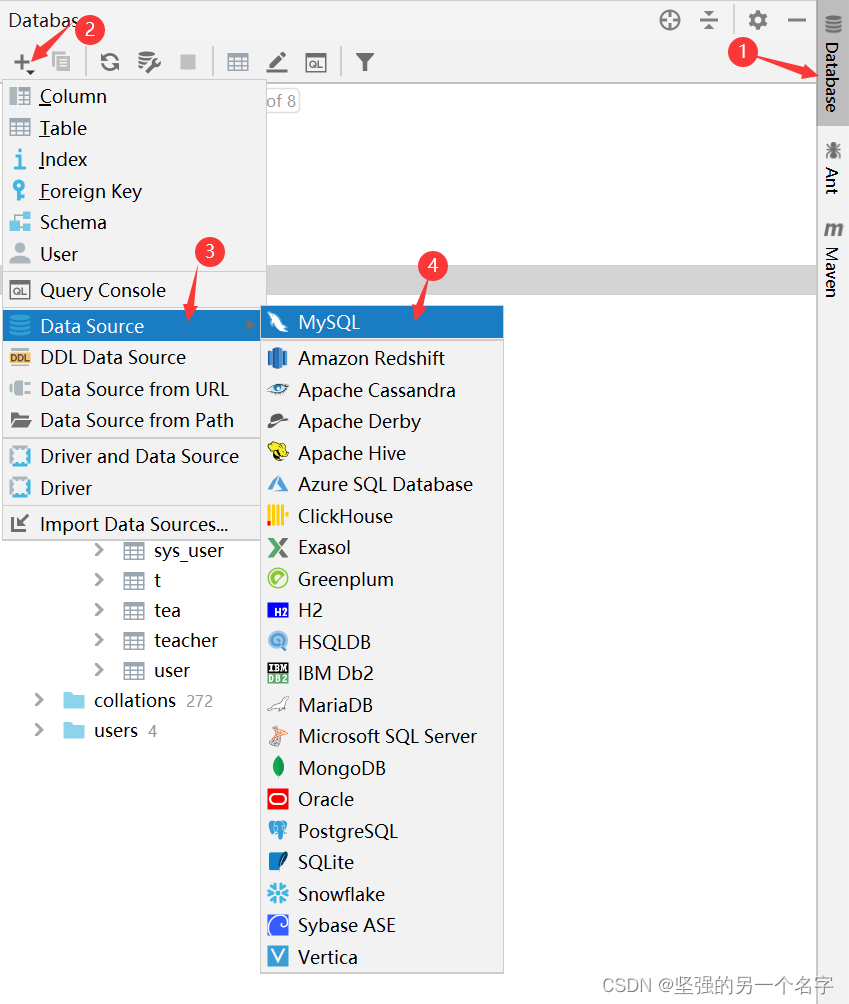Open the Data Source Properties tool icon
The image size is (849, 1004).
149,62
